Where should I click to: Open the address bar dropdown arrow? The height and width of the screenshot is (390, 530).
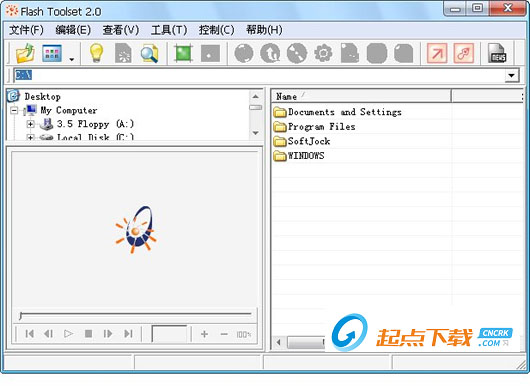pyautogui.click(x=512, y=75)
